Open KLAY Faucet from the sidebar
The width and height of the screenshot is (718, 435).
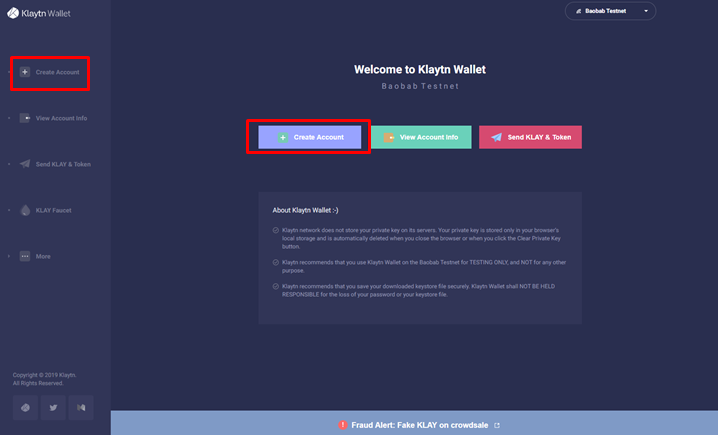click(x=54, y=210)
